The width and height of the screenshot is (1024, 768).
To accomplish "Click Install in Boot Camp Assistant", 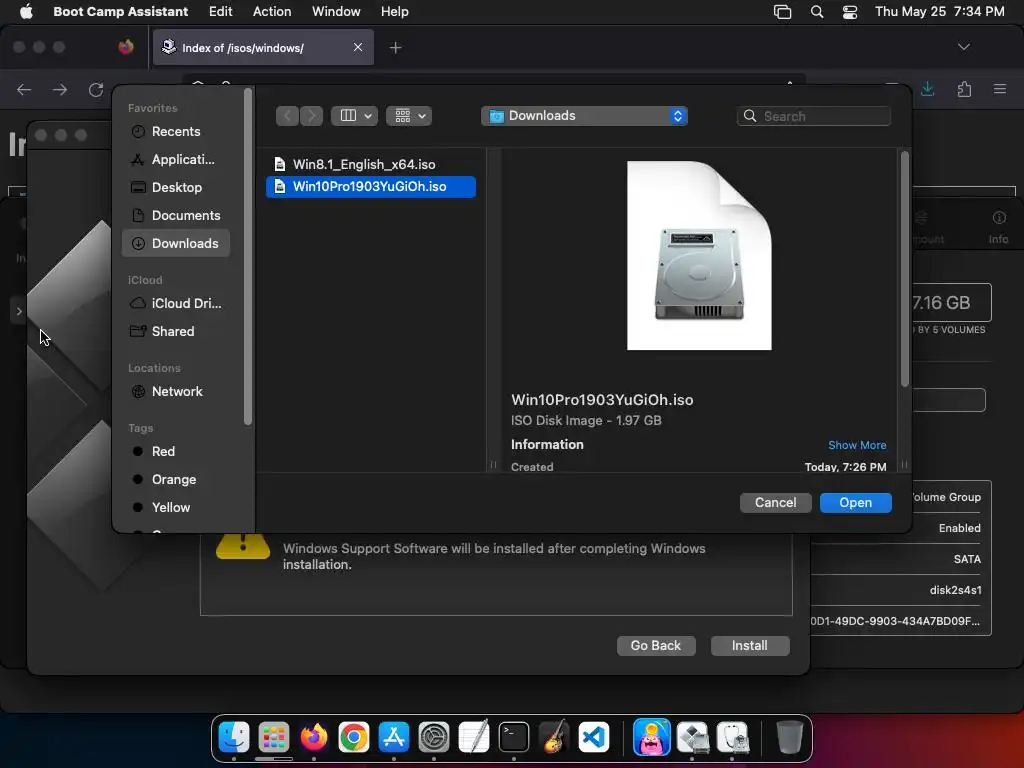I will click(750, 646).
